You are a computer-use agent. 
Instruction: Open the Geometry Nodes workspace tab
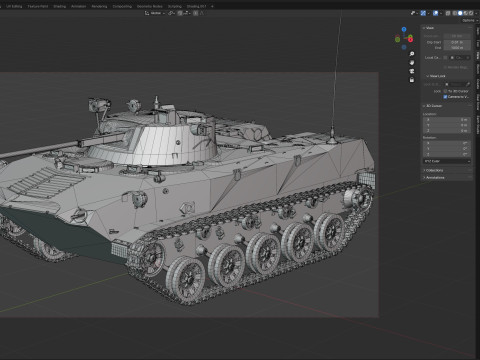click(x=150, y=6)
